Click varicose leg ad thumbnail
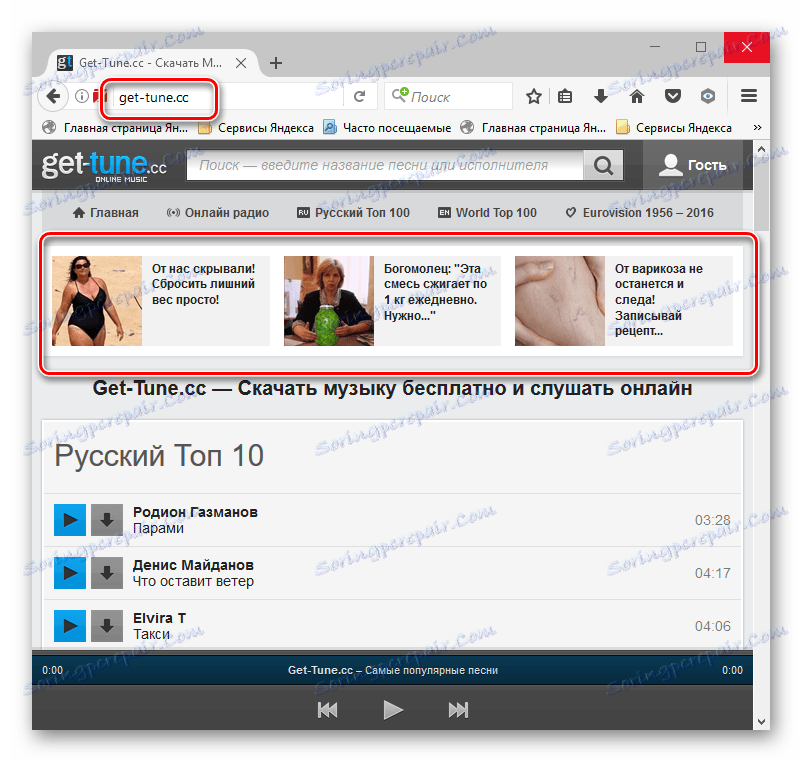 pyautogui.click(x=560, y=301)
